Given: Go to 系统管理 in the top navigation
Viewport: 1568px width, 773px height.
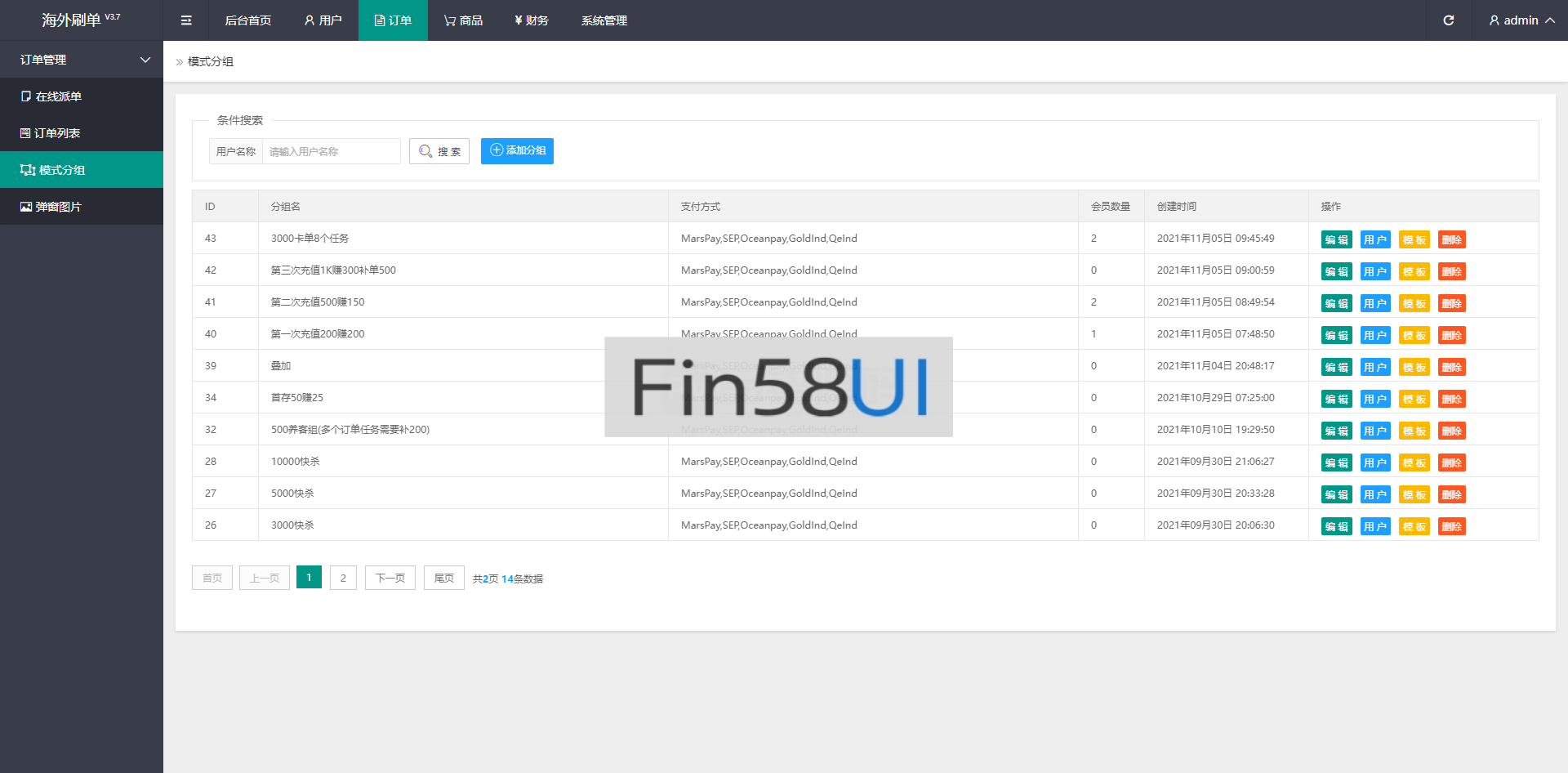Looking at the screenshot, I should click(x=604, y=20).
